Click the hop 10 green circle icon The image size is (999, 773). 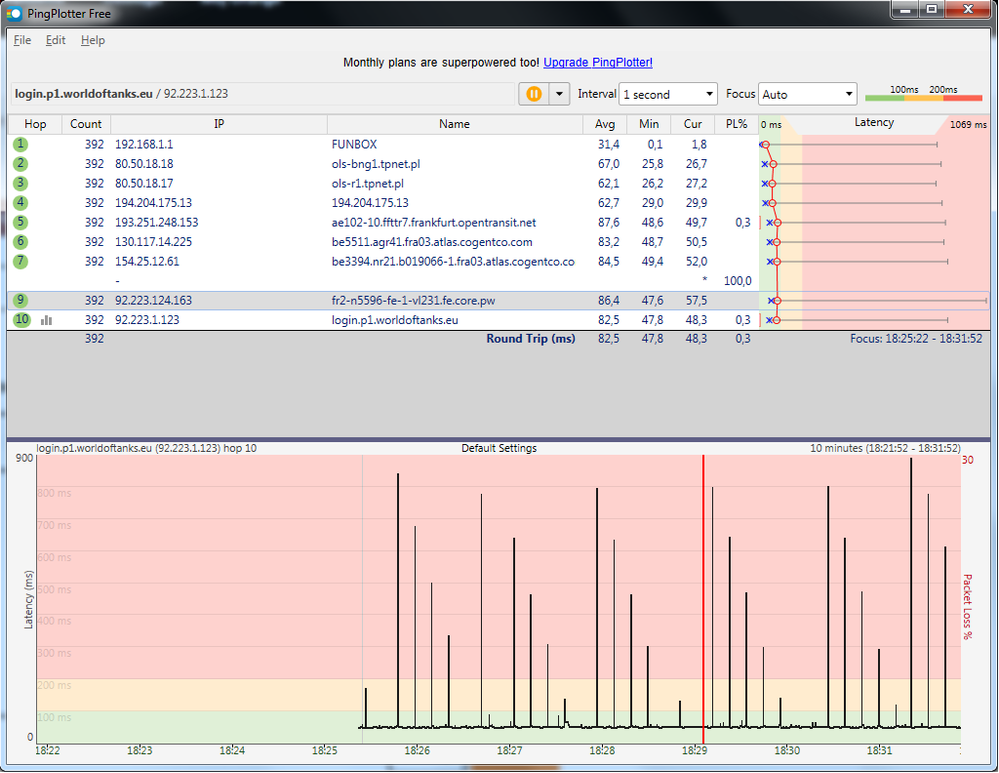21,320
